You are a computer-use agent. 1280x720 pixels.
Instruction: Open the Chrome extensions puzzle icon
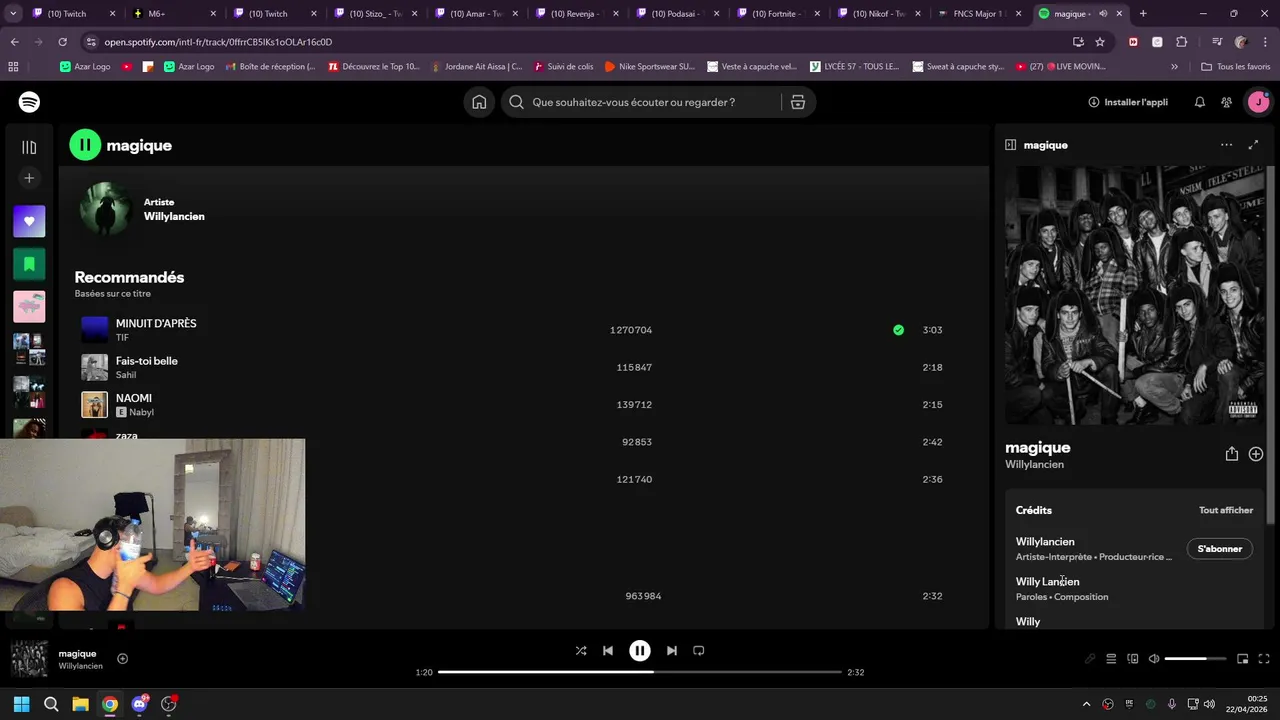(x=1182, y=42)
